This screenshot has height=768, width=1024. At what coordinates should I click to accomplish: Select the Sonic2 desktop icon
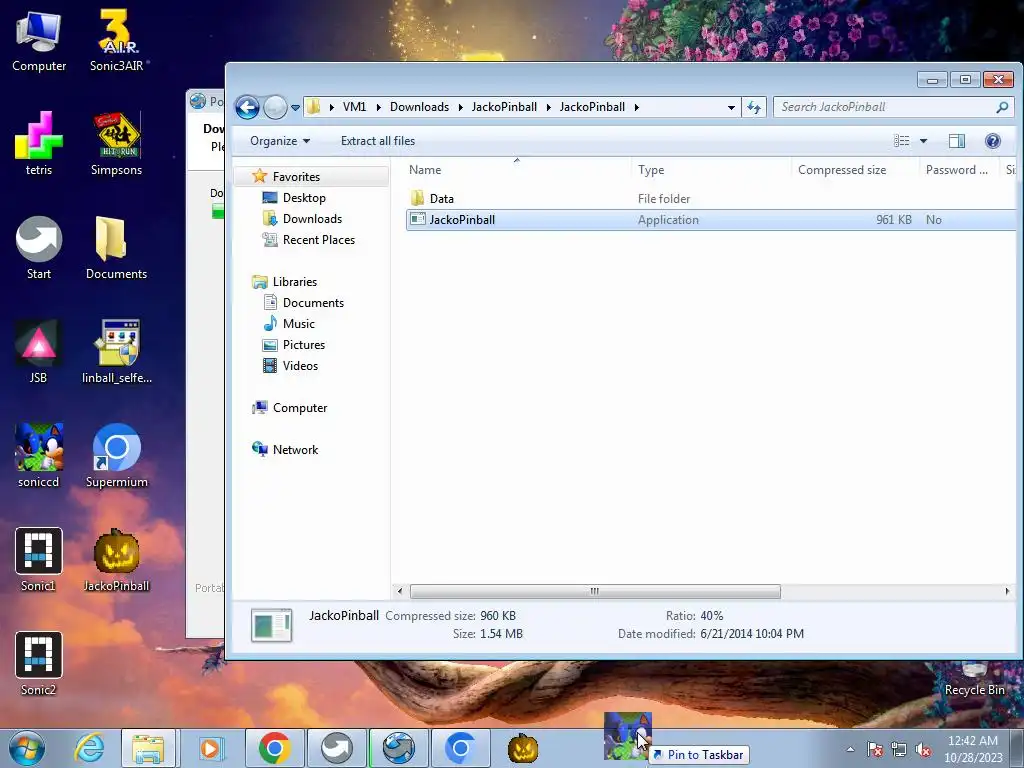pyautogui.click(x=39, y=664)
